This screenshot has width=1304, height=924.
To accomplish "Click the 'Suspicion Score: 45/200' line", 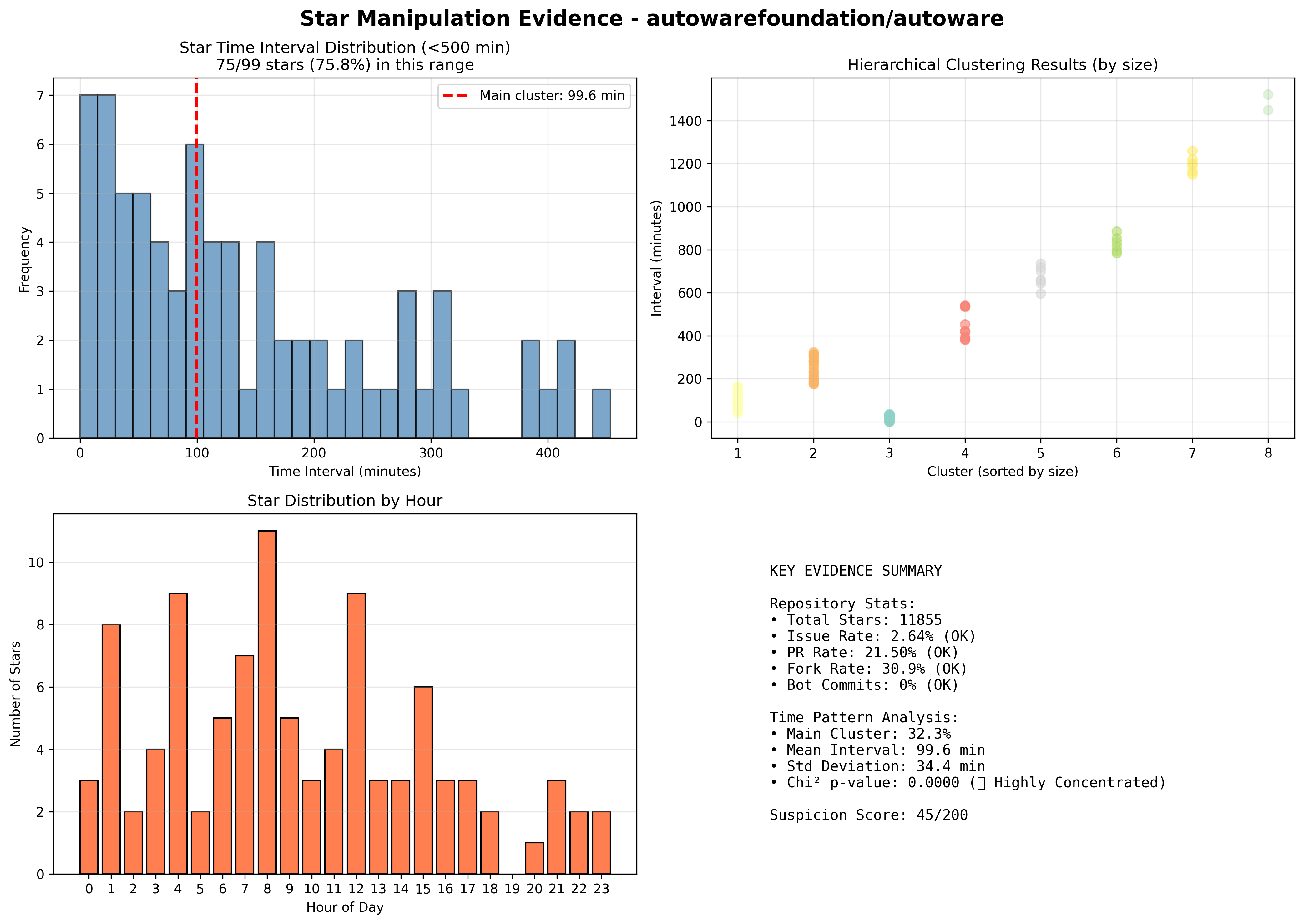I will pyautogui.click(x=868, y=815).
